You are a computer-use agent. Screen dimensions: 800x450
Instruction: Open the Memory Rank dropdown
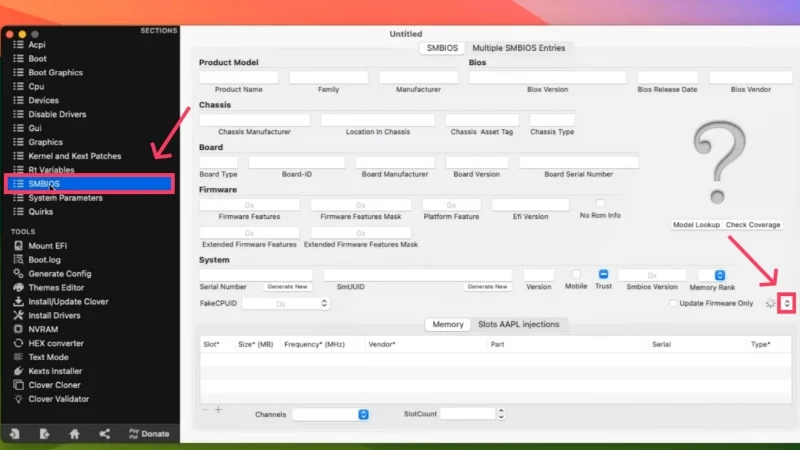719,275
